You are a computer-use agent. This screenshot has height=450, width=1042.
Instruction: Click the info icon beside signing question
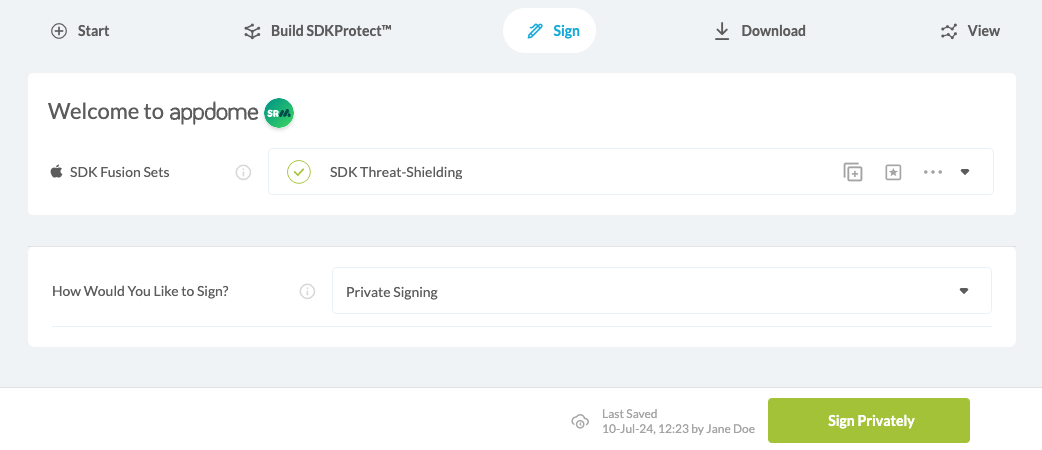click(307, 292)
